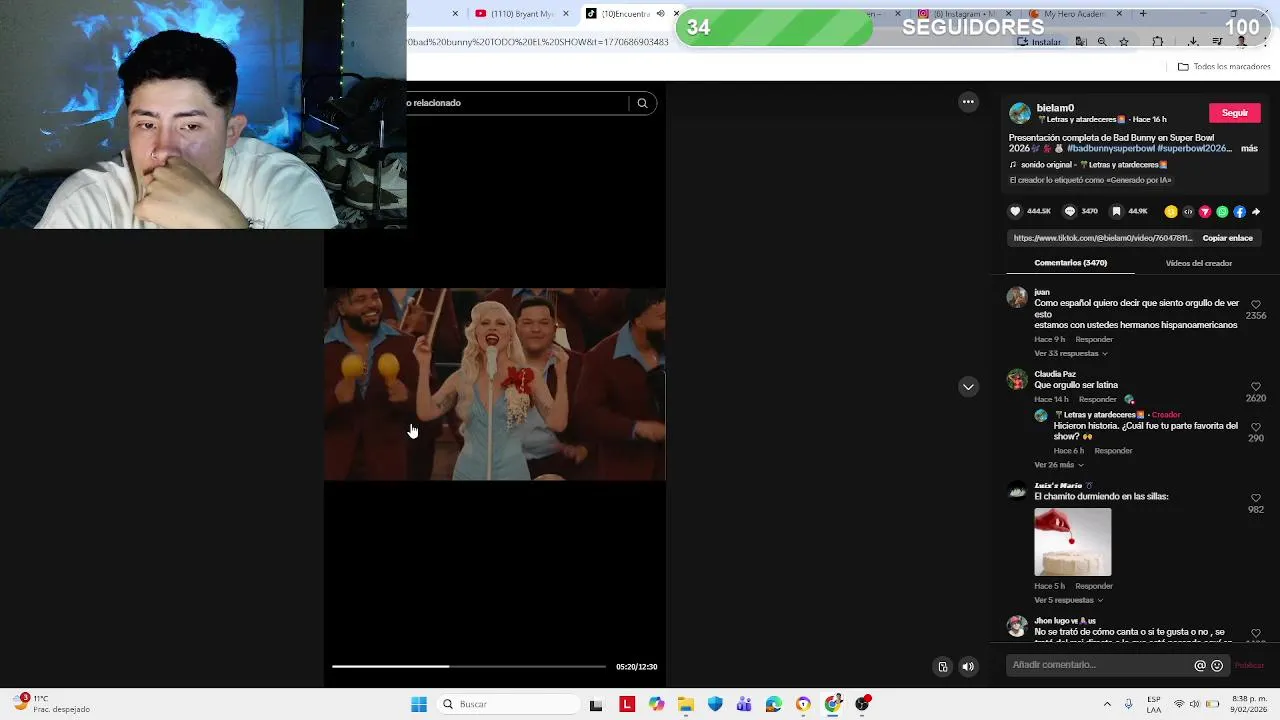
Task: Switch to Videos del creador tab
Action: coord(1198,263)
